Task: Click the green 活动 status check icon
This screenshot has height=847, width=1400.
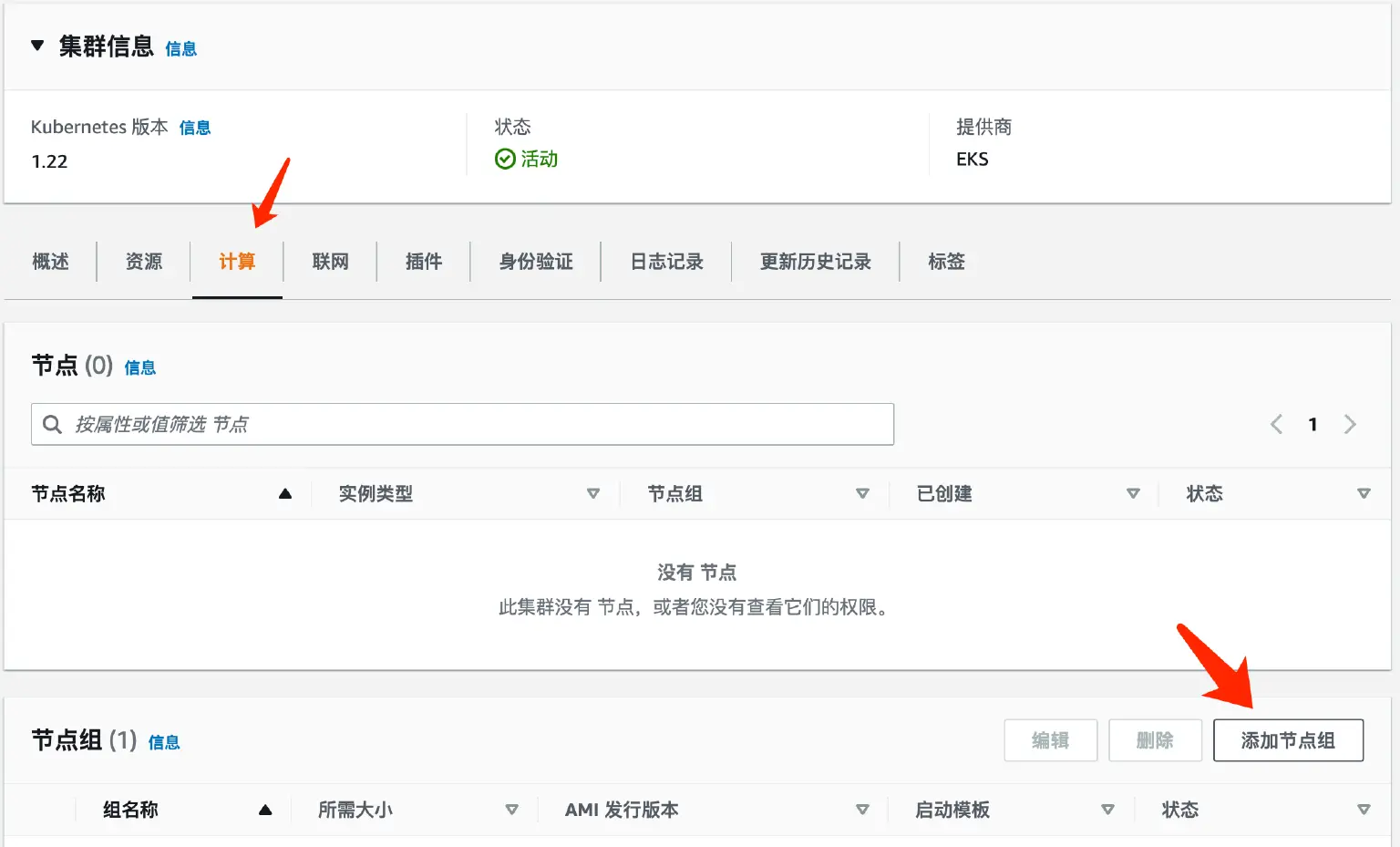Action: (x=505, y=159)
